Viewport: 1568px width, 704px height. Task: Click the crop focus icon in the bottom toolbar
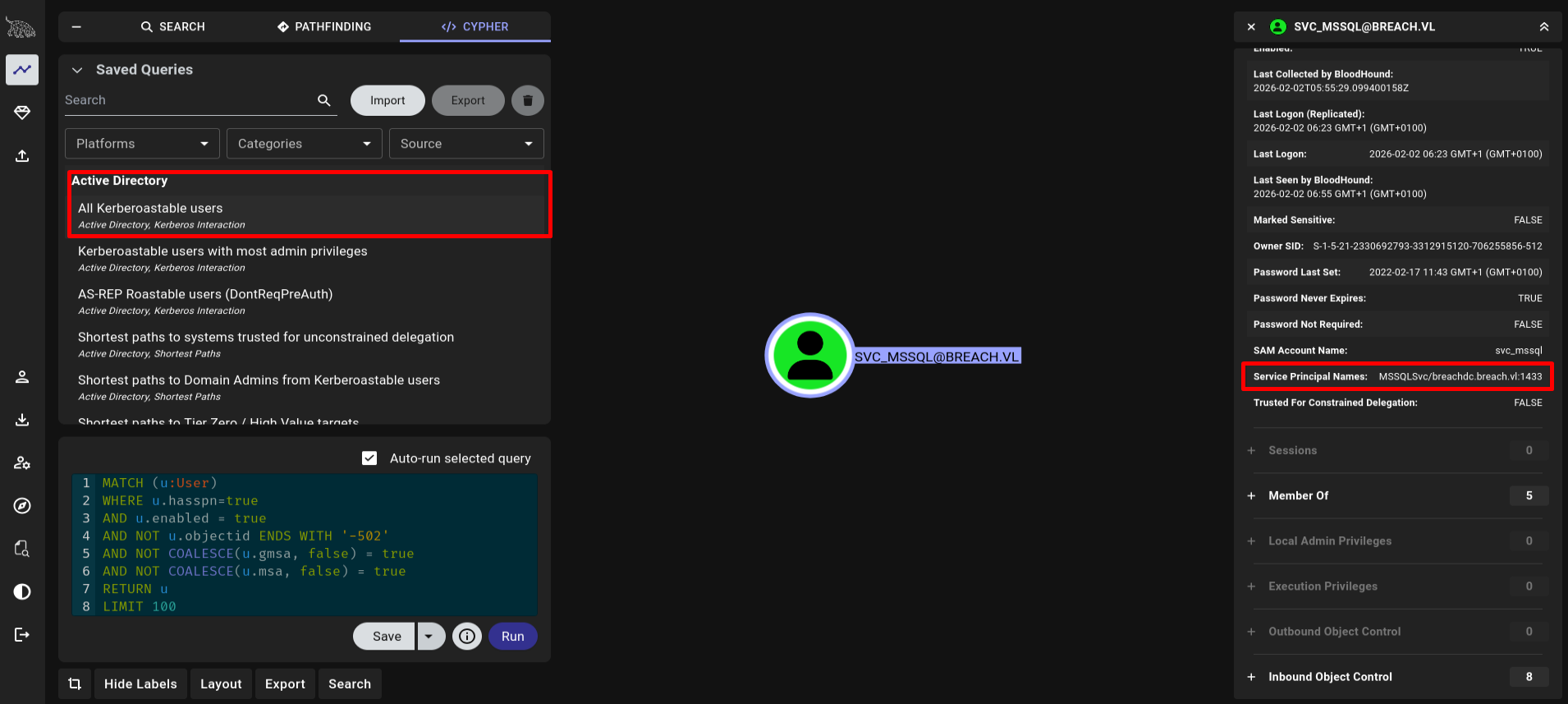75,683
